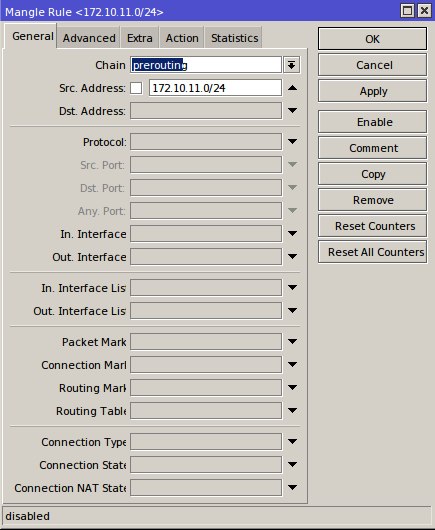Go to the Statistics tab
Viewport: 435px width, 530px height.
pos(234,38)
